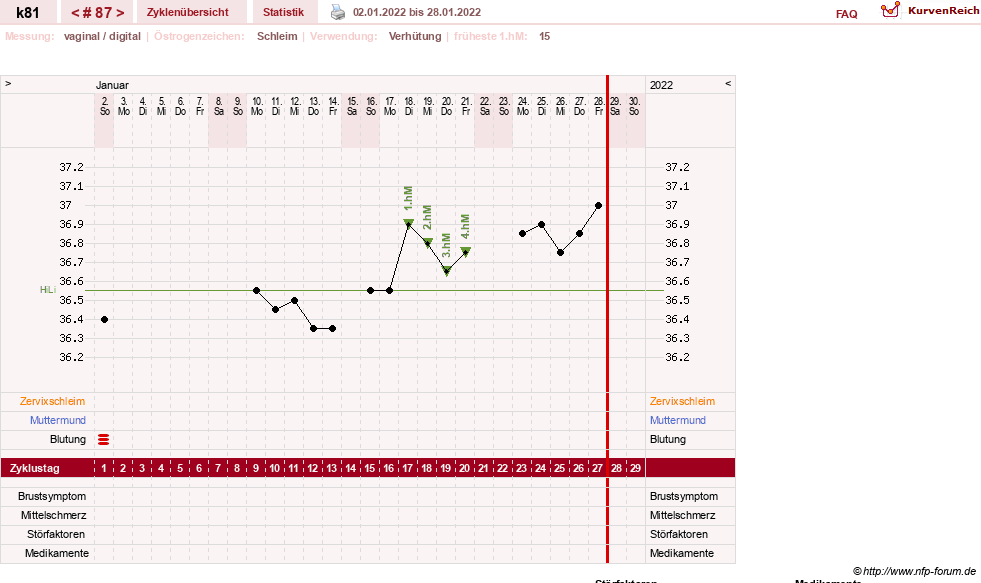Click the left Brustsymptom row label
The height and width of the screenshot is (583, 981).
[52, 496]
